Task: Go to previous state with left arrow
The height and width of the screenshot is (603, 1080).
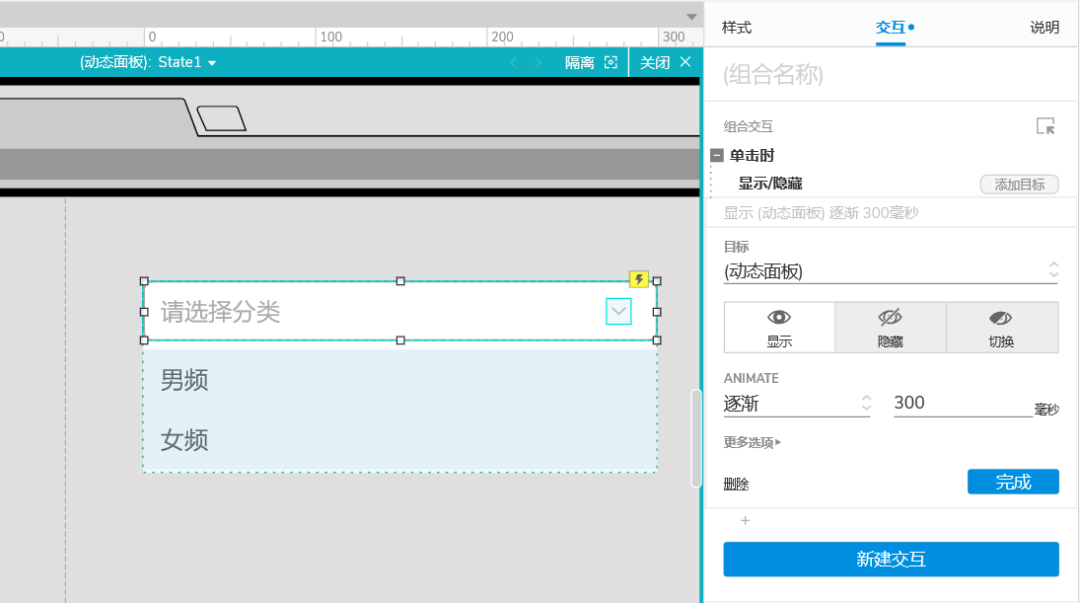Action: (x=513, y=63)
